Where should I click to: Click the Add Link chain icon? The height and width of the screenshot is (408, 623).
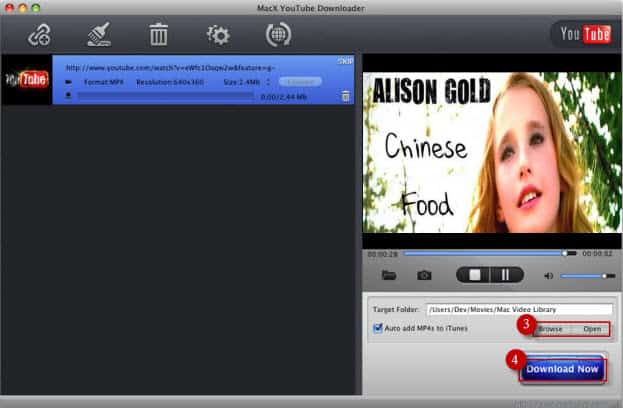[x=39, y=35]
